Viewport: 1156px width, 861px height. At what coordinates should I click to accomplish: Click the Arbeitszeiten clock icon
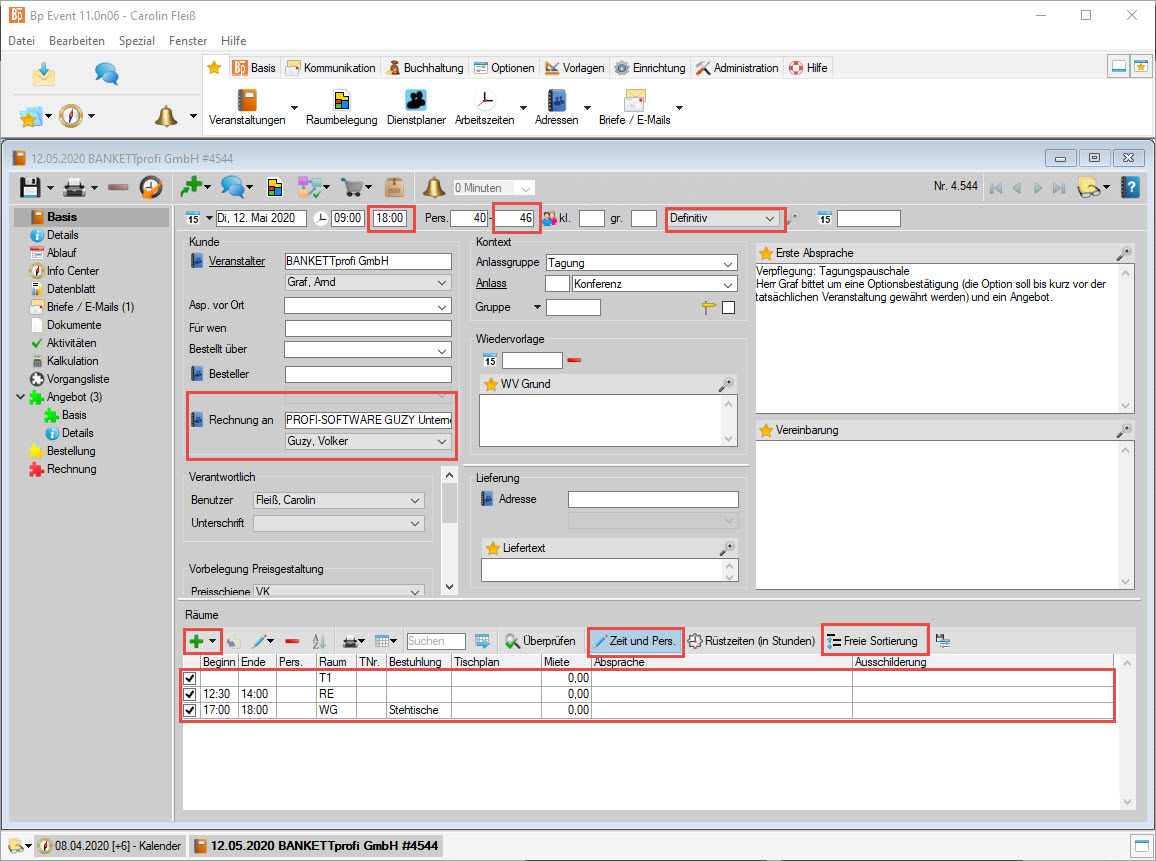tap(484, 101)
